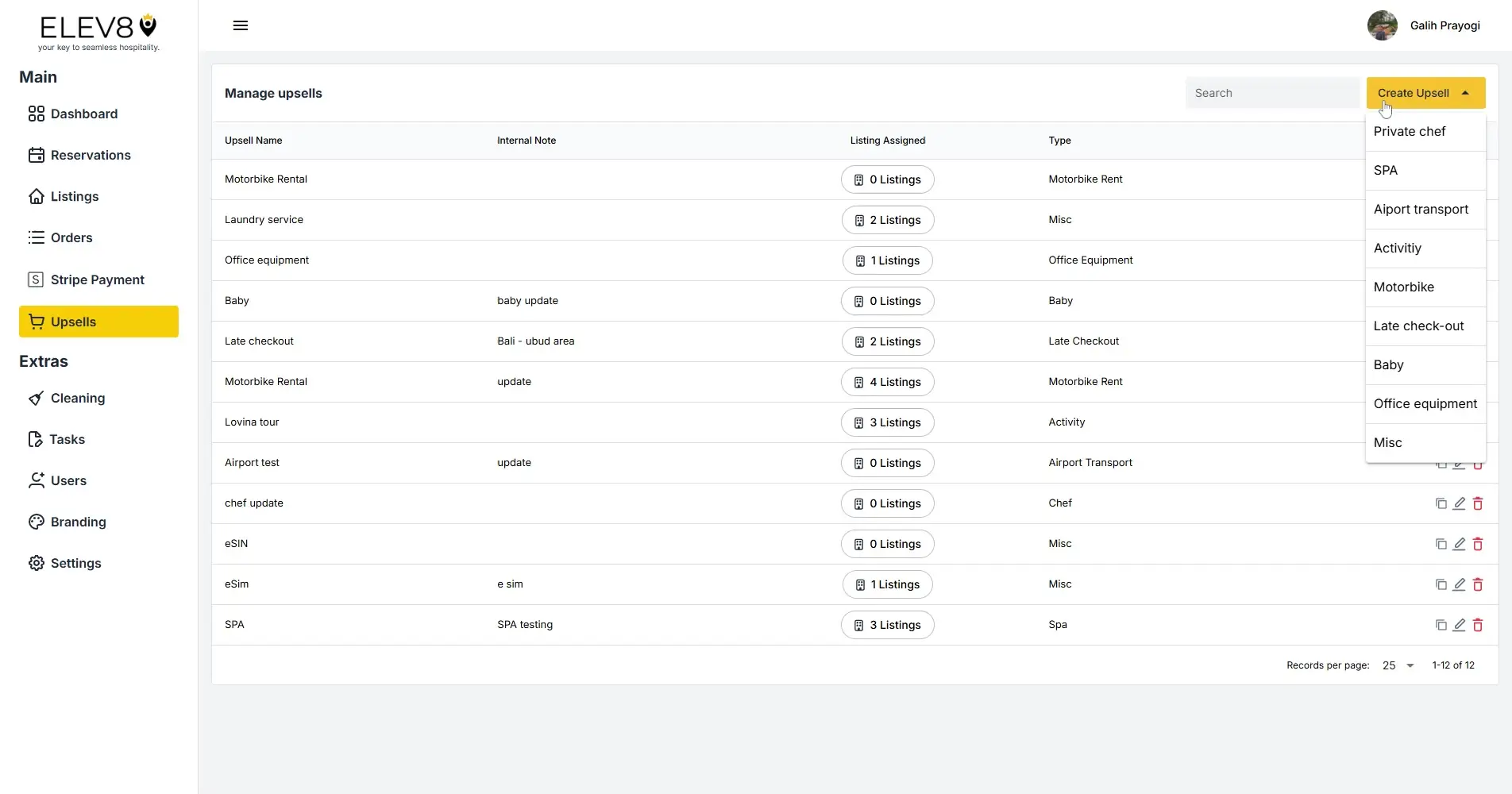Viewport: 1512px width, 794px height.
Task: Collapse the Create Upsell dropdown chevron
Action: [x=1464, y=92]
